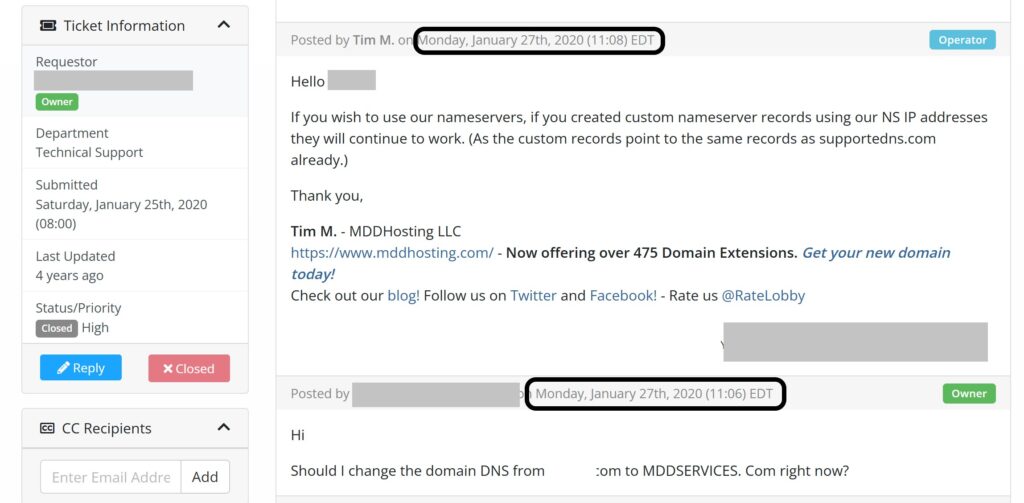Click the Ticket Information card icon
Viewport: 1024px width, 503px height.
(x=47, y=25)
